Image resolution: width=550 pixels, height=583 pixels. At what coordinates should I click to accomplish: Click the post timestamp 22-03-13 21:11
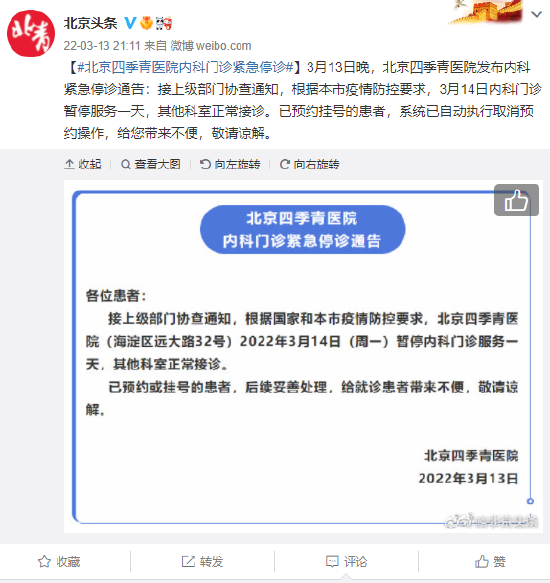[102, 46]
